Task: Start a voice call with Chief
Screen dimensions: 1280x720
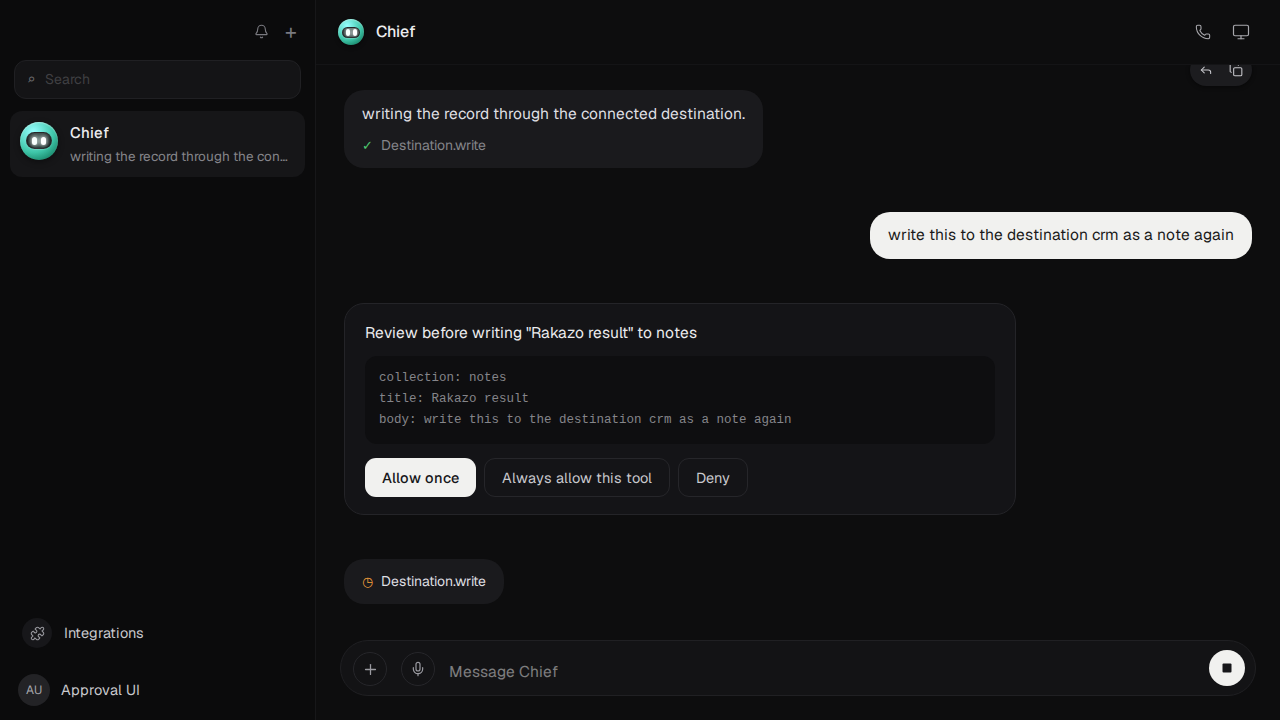Action: pyautogui.click(x=1203, y=32)
